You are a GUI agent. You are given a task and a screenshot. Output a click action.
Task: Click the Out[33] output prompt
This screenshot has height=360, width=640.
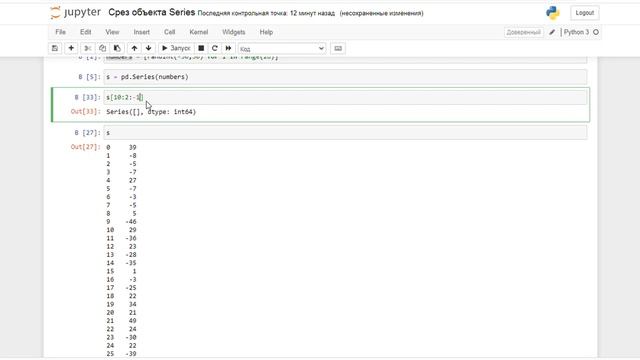click(x=85, y=111)
